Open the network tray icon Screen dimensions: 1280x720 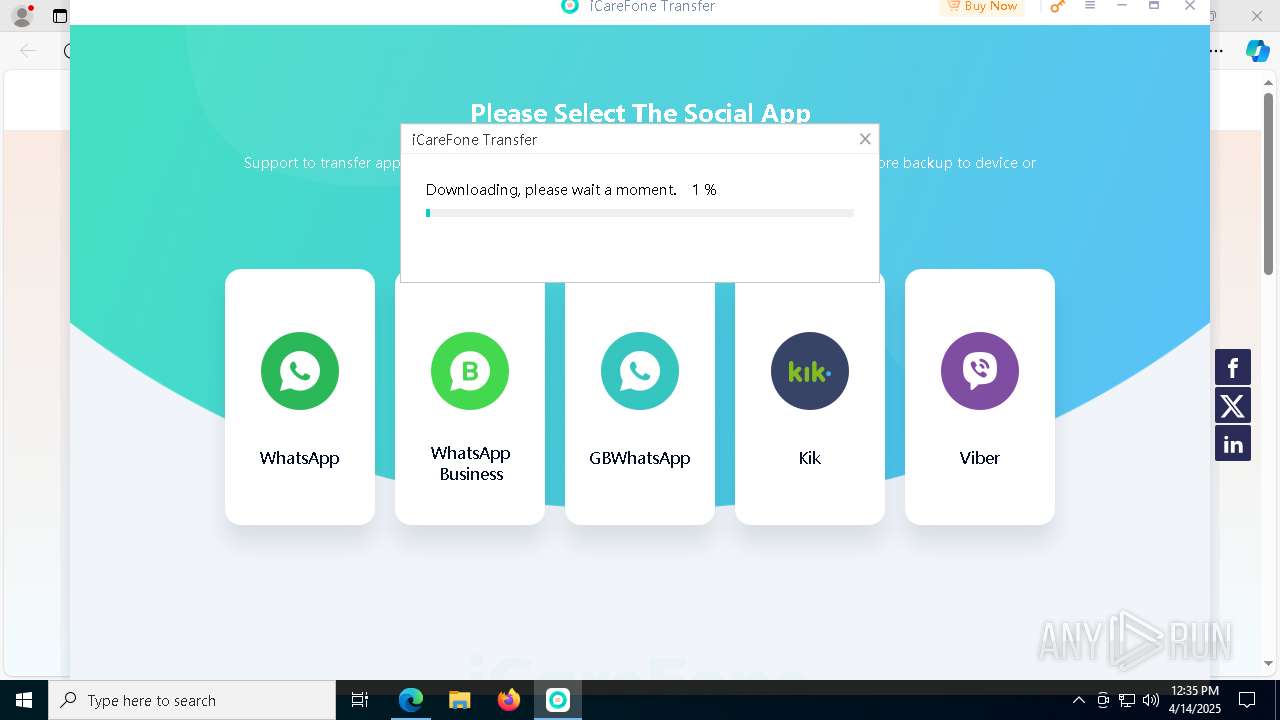1127,700
